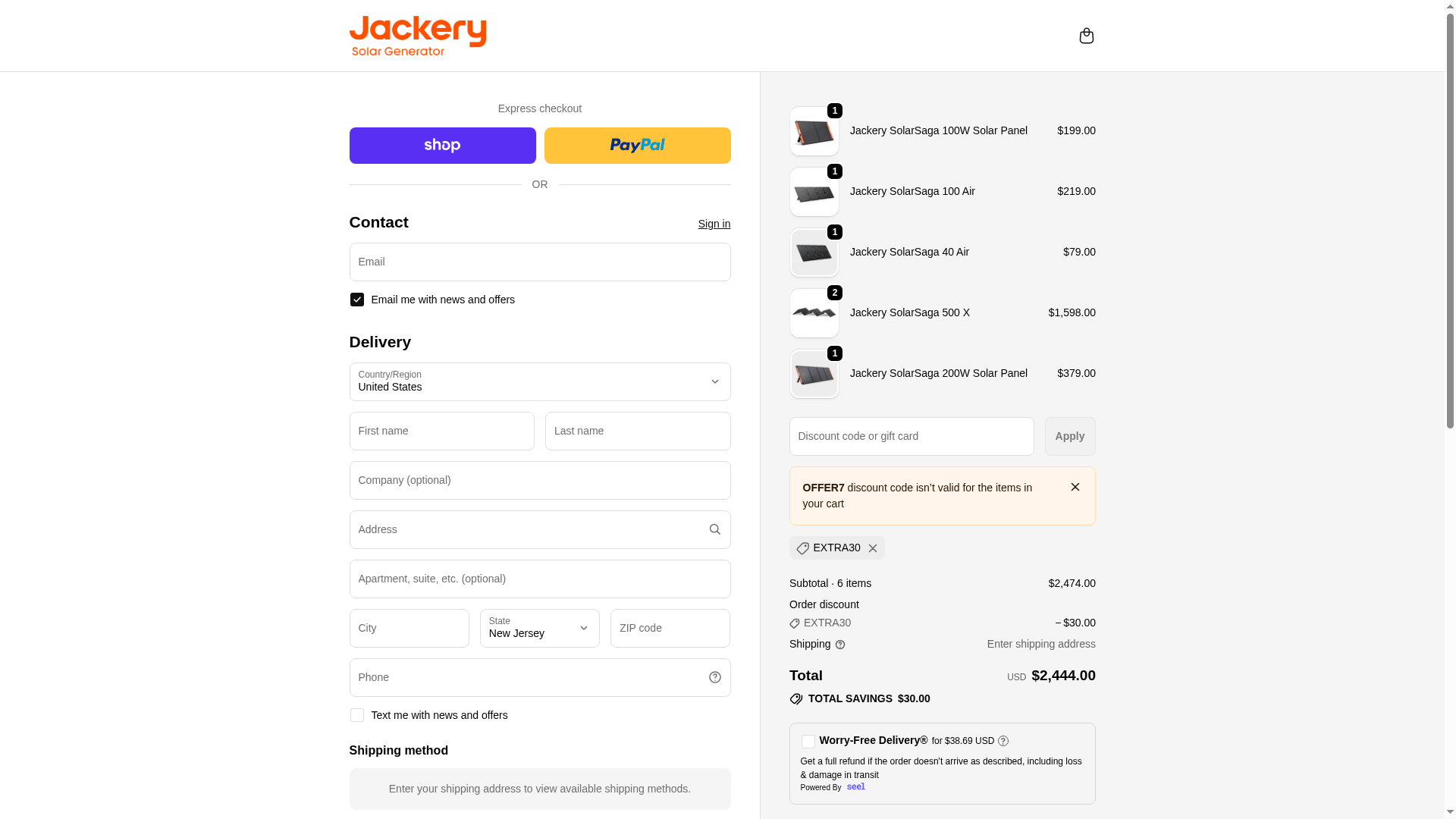1456x819 pixels.
Task: Click the address search magnifier icon
Action: coord(714,529)
